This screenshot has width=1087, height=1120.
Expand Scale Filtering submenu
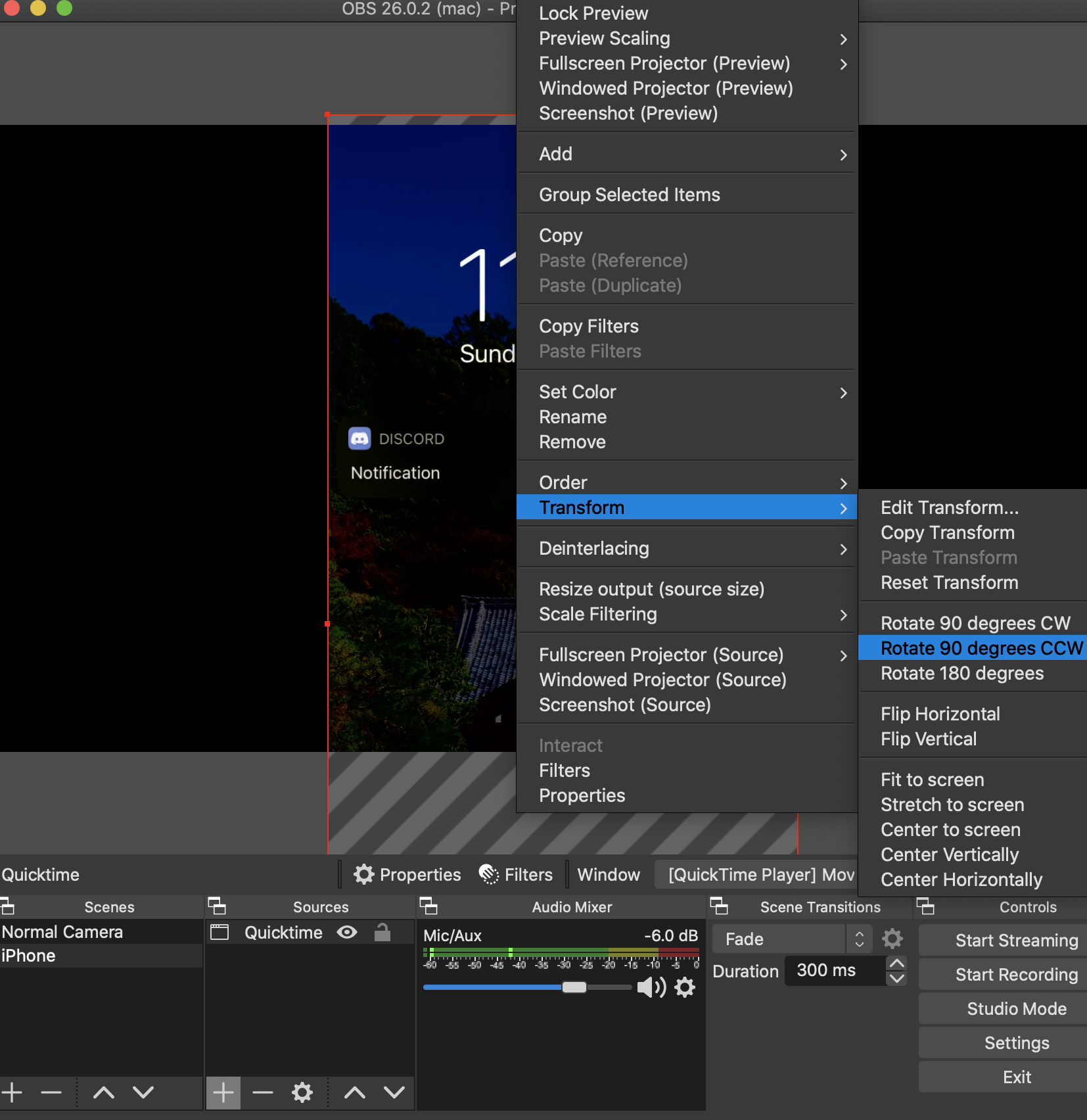(x=687, y=614)
